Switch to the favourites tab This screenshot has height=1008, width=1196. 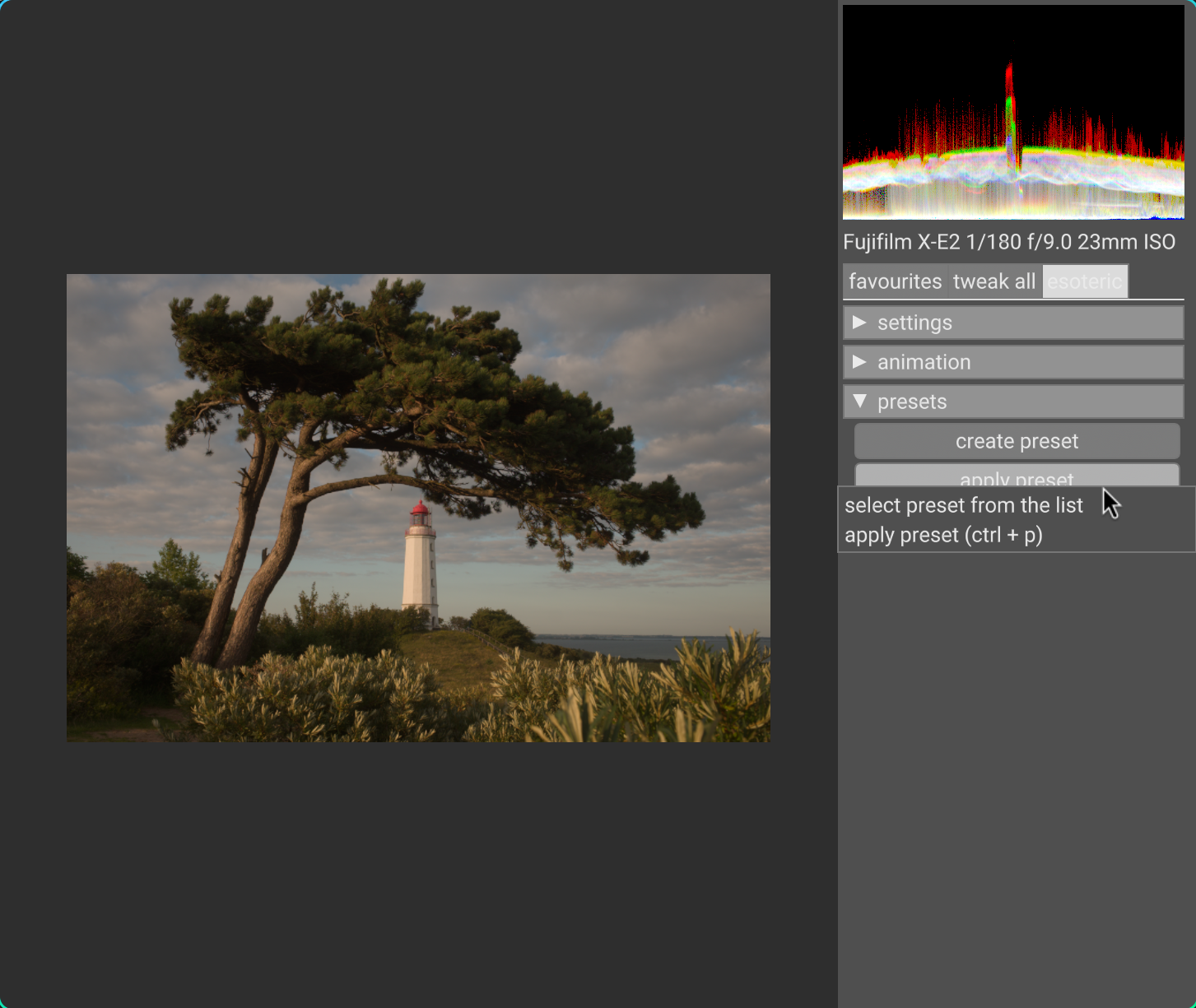(x=895, y=281)
